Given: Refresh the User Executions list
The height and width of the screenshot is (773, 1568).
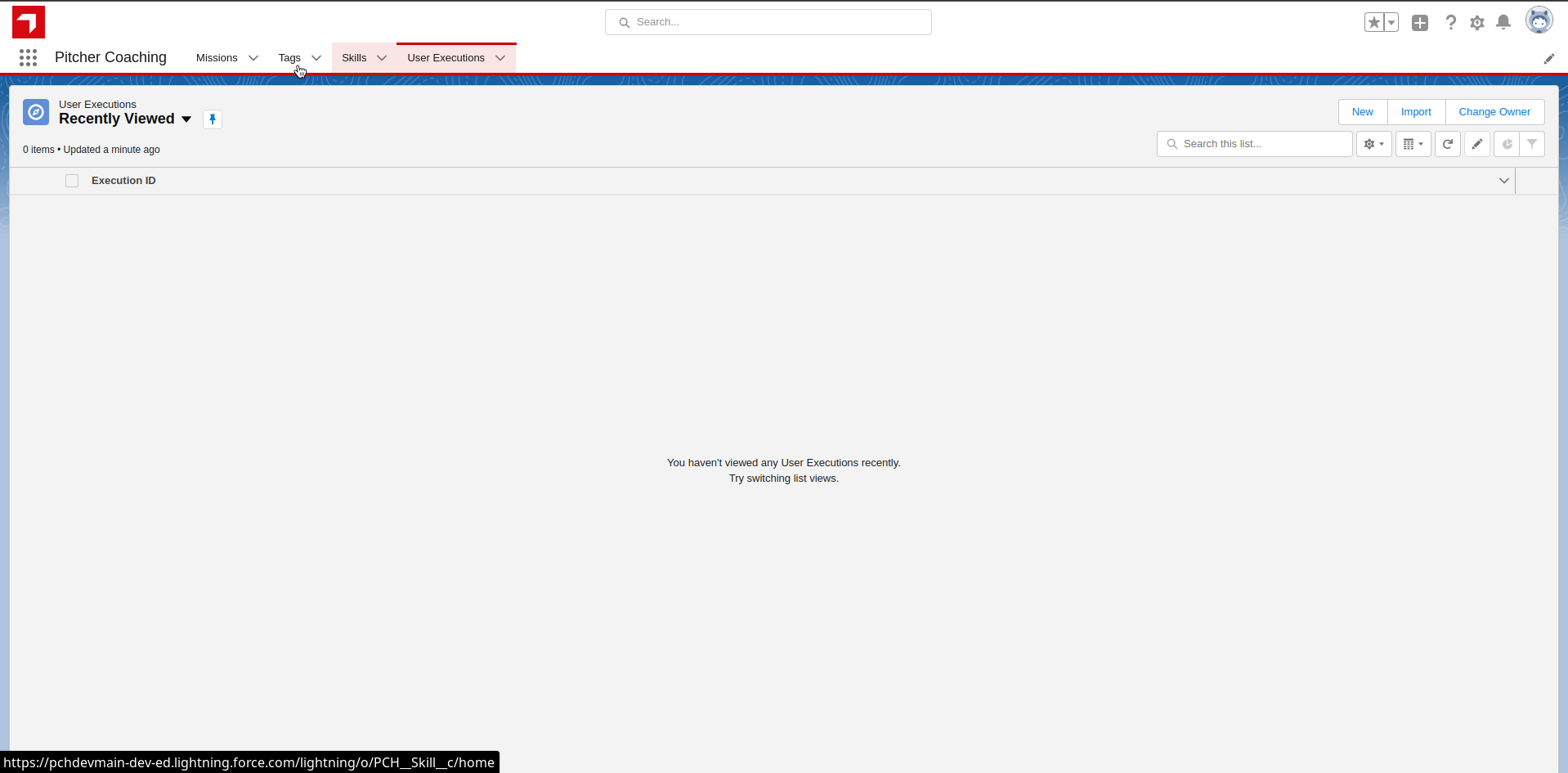Looking at the screenshot, I should (x=1447, y=144).
